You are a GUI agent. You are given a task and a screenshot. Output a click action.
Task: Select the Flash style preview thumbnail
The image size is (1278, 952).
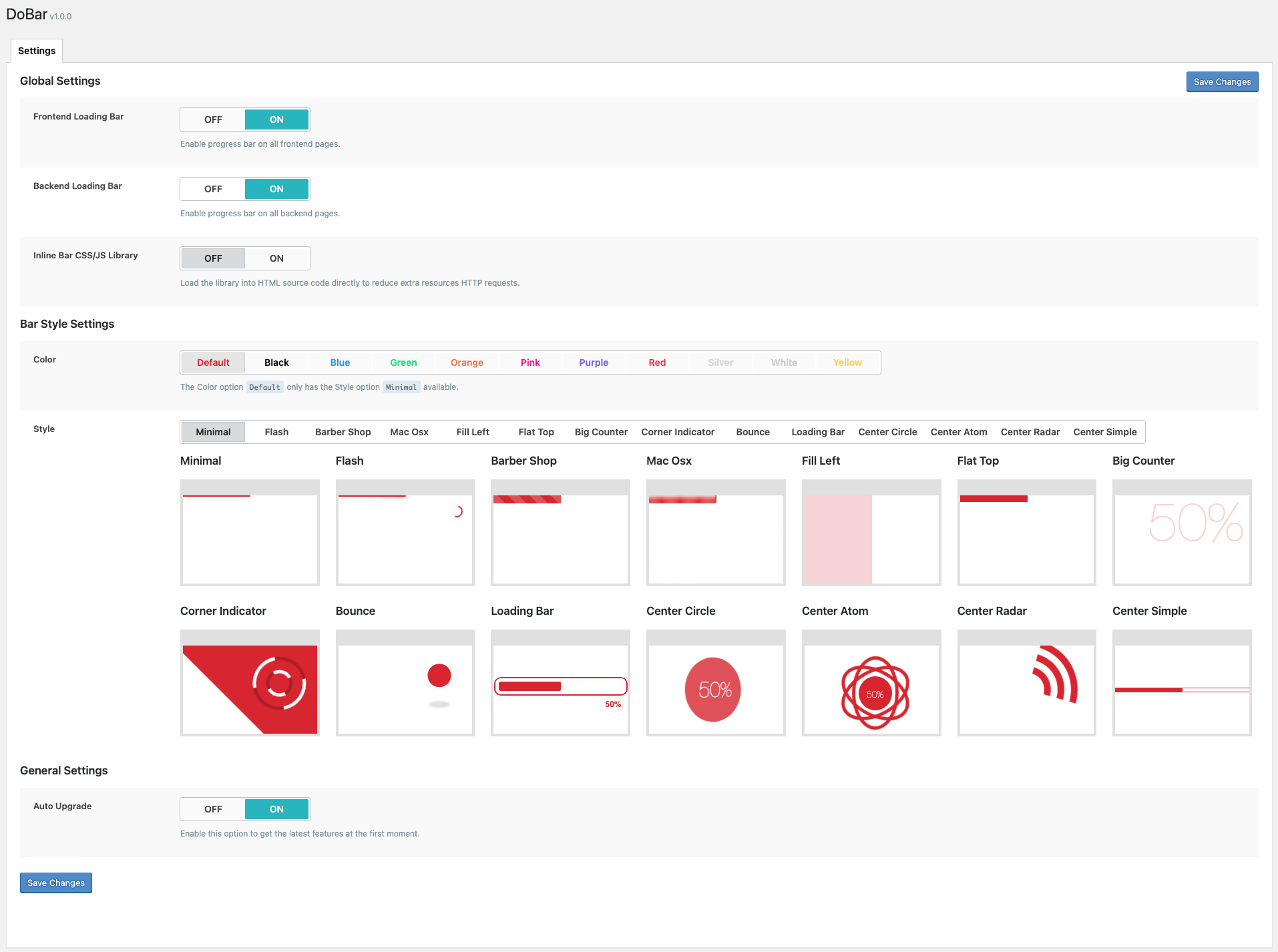click(x=405, y=532)
